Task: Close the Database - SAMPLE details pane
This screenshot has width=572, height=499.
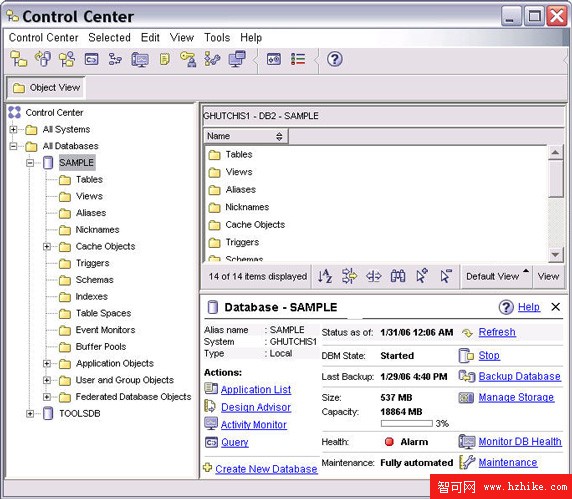Action: [556, 307]
